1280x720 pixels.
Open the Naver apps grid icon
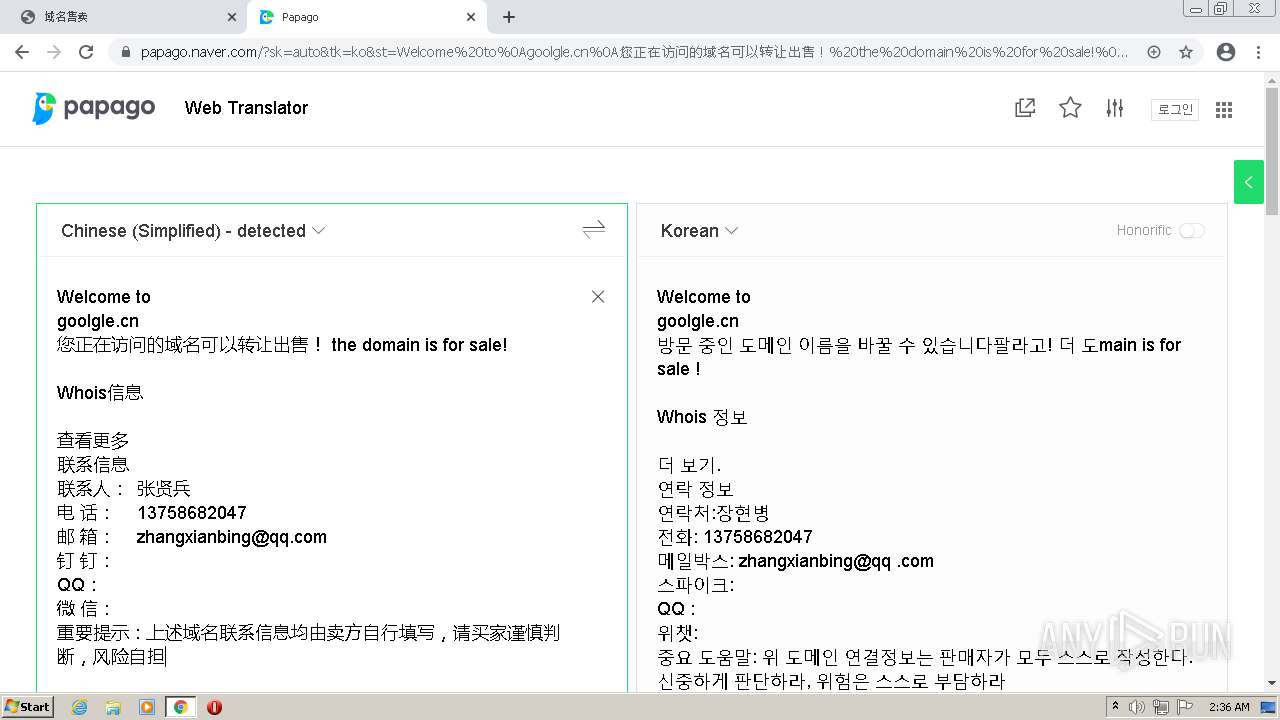pos(1224,110)
